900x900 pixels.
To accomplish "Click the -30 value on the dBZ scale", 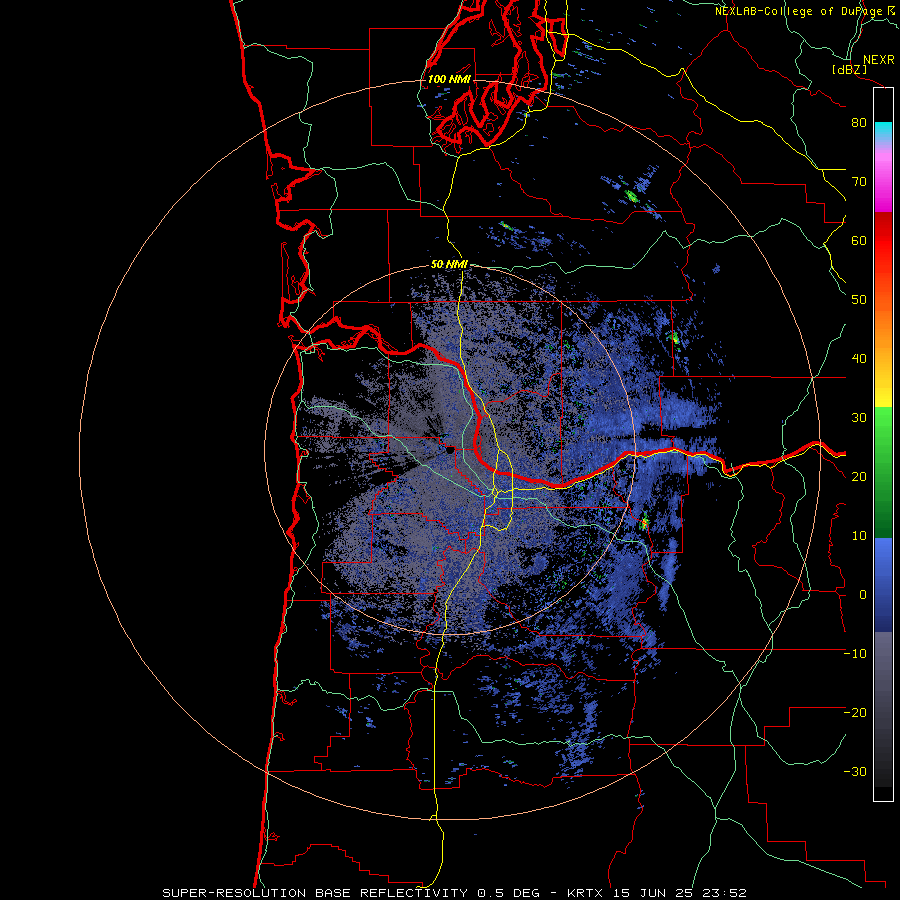I will [855, 773].
